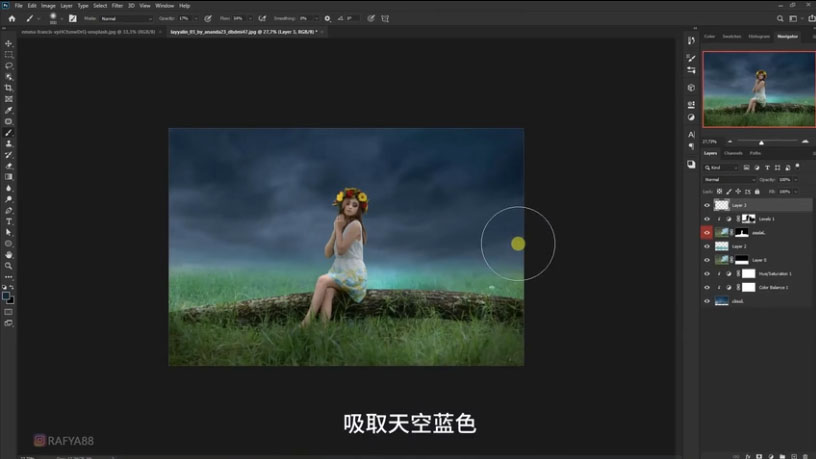Open the Filter menu

[x=117, y=6]
